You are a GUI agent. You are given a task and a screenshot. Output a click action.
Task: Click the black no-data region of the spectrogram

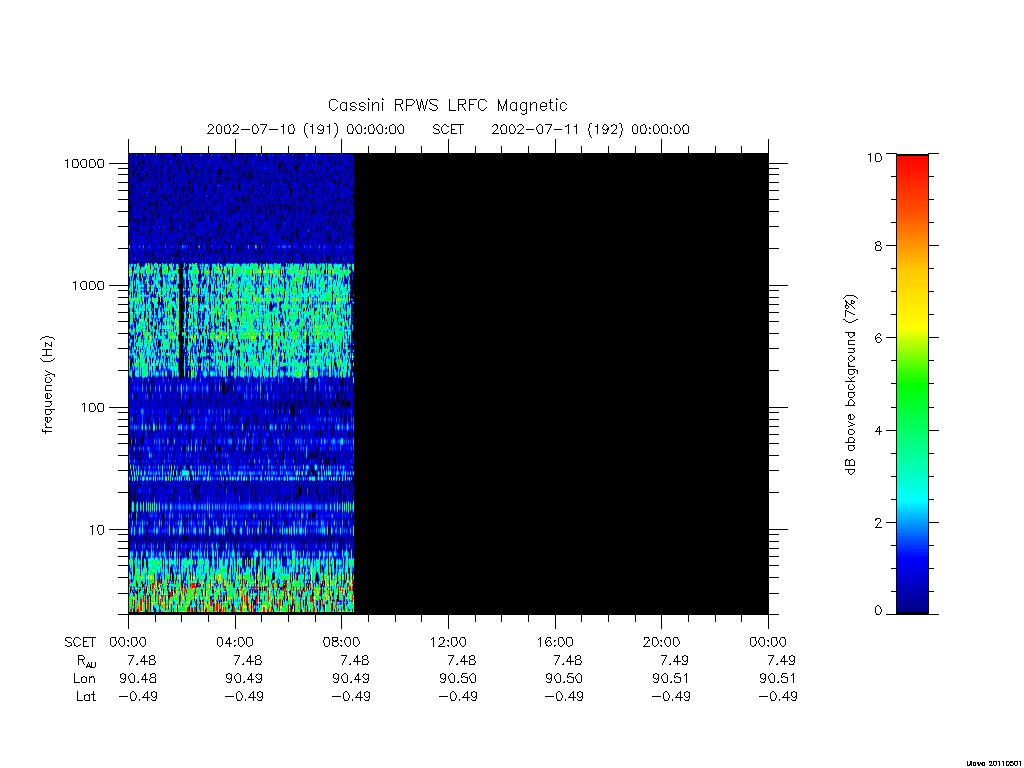tap(561, 383)
